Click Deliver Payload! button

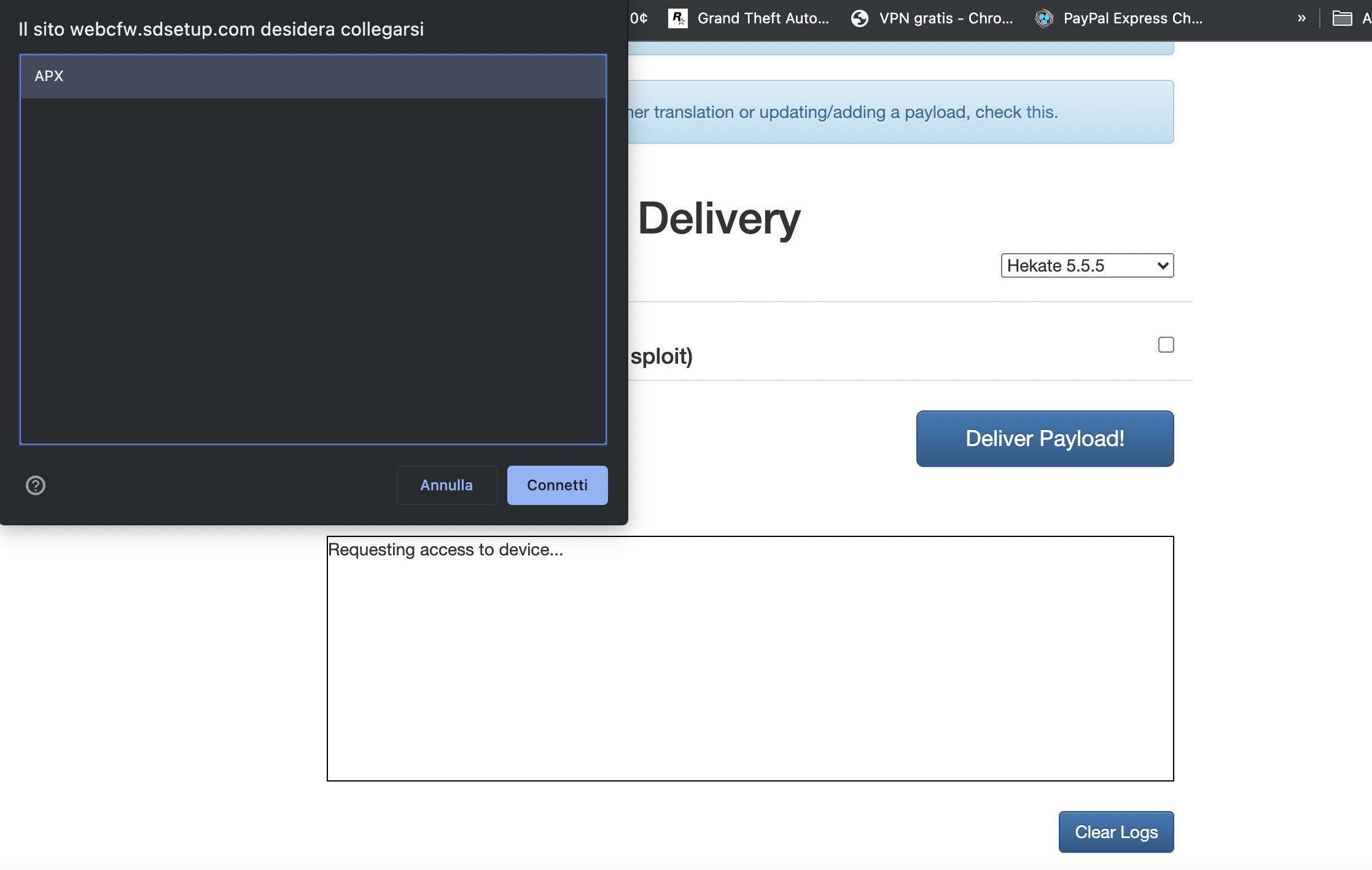click(x=1045, y=439)
